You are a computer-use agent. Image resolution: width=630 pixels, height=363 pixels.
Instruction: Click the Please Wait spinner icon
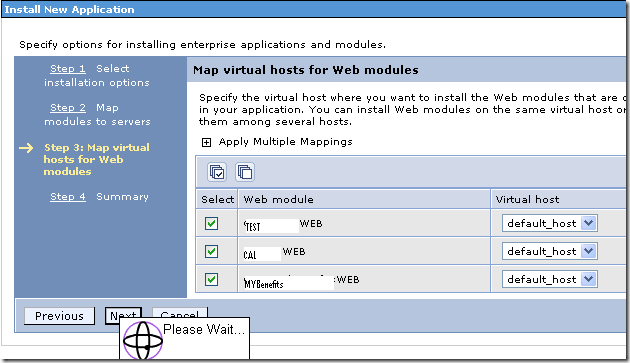coord(143,341)
